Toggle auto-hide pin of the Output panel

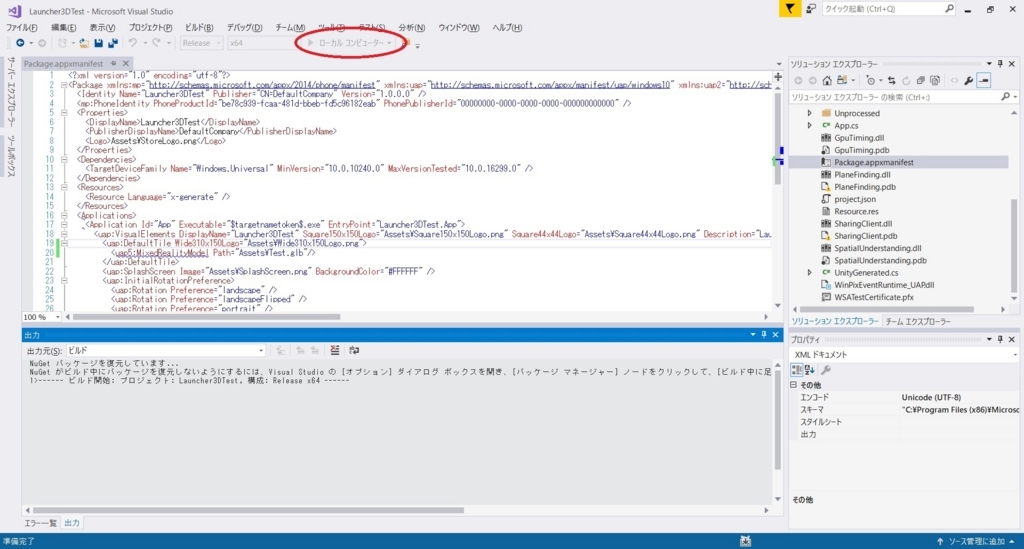coord(763,335)
